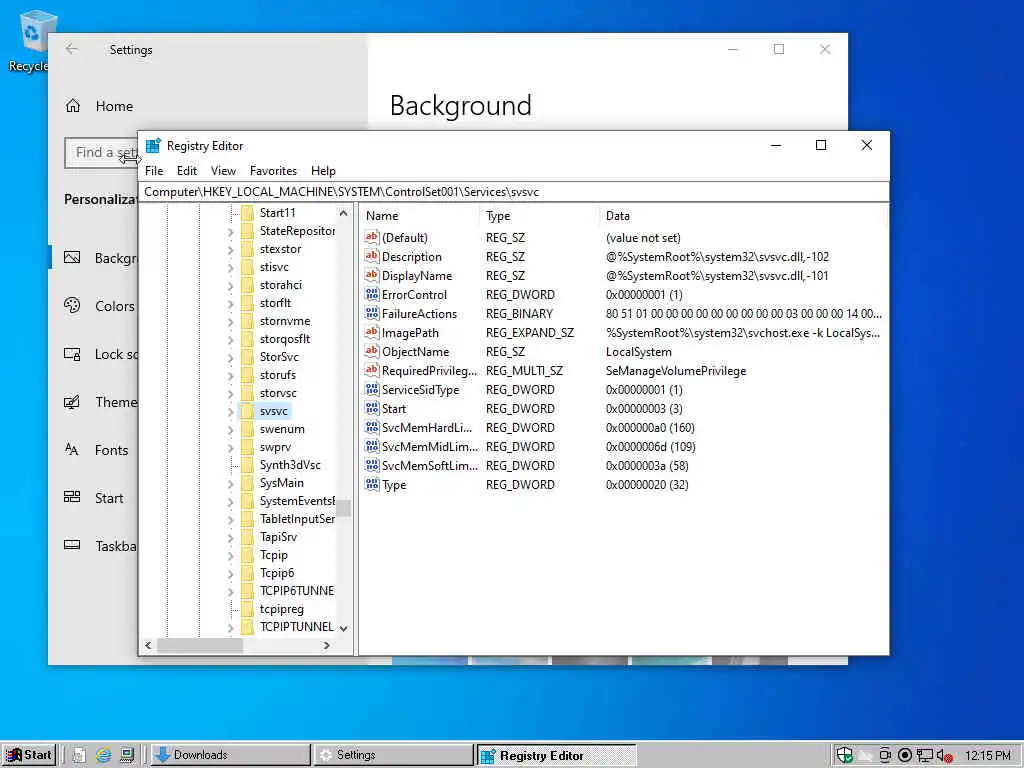Select the Synth3dVsc key
The width and height of the screenshot is (1024, 768).
click(290, 465)
